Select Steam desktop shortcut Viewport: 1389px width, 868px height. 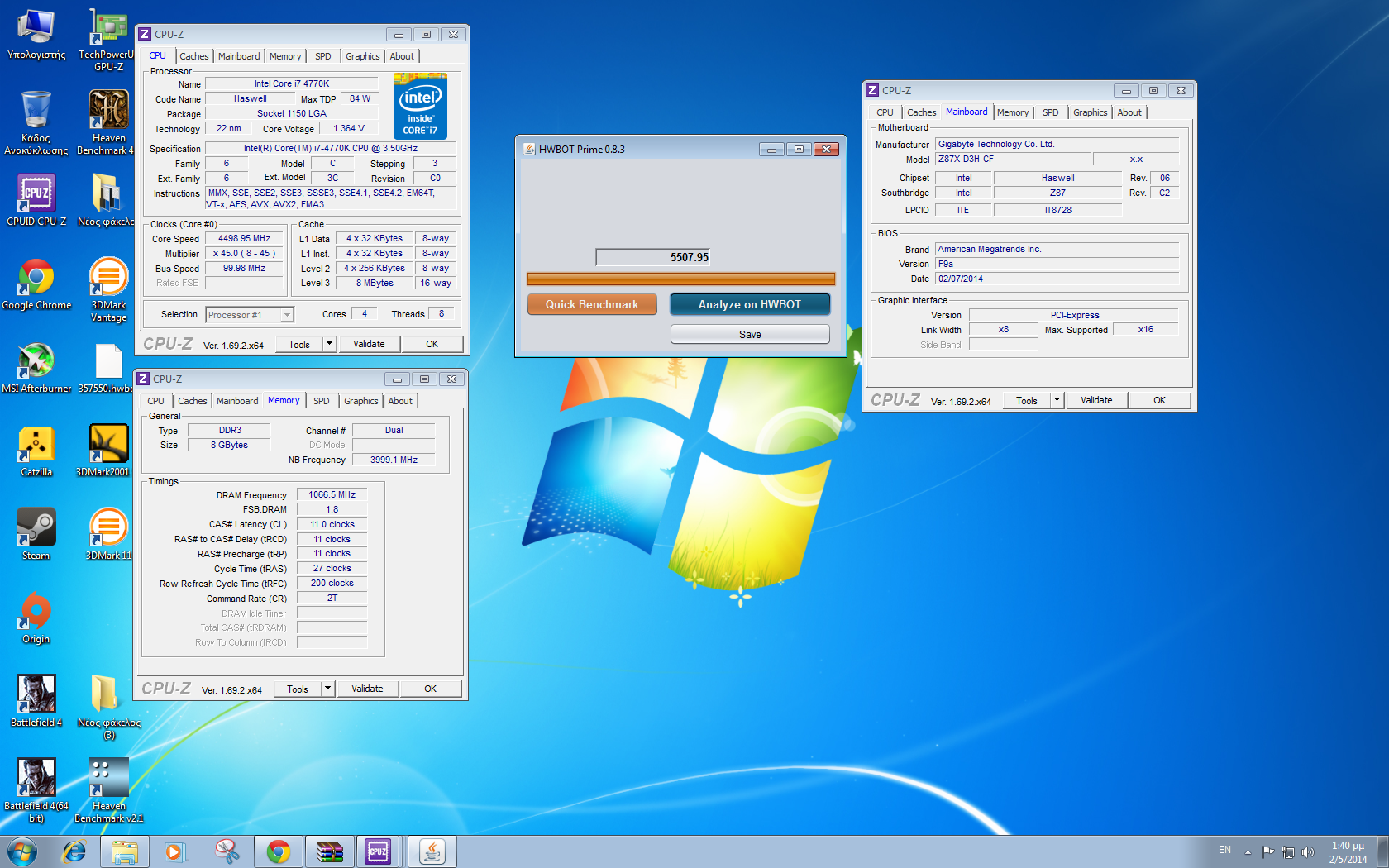[36, 534]
